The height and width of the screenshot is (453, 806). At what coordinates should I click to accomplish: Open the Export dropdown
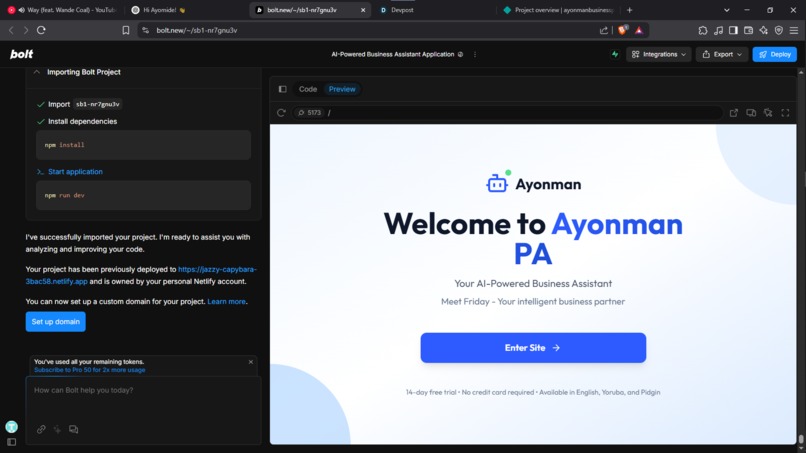(x=722, y=54)
